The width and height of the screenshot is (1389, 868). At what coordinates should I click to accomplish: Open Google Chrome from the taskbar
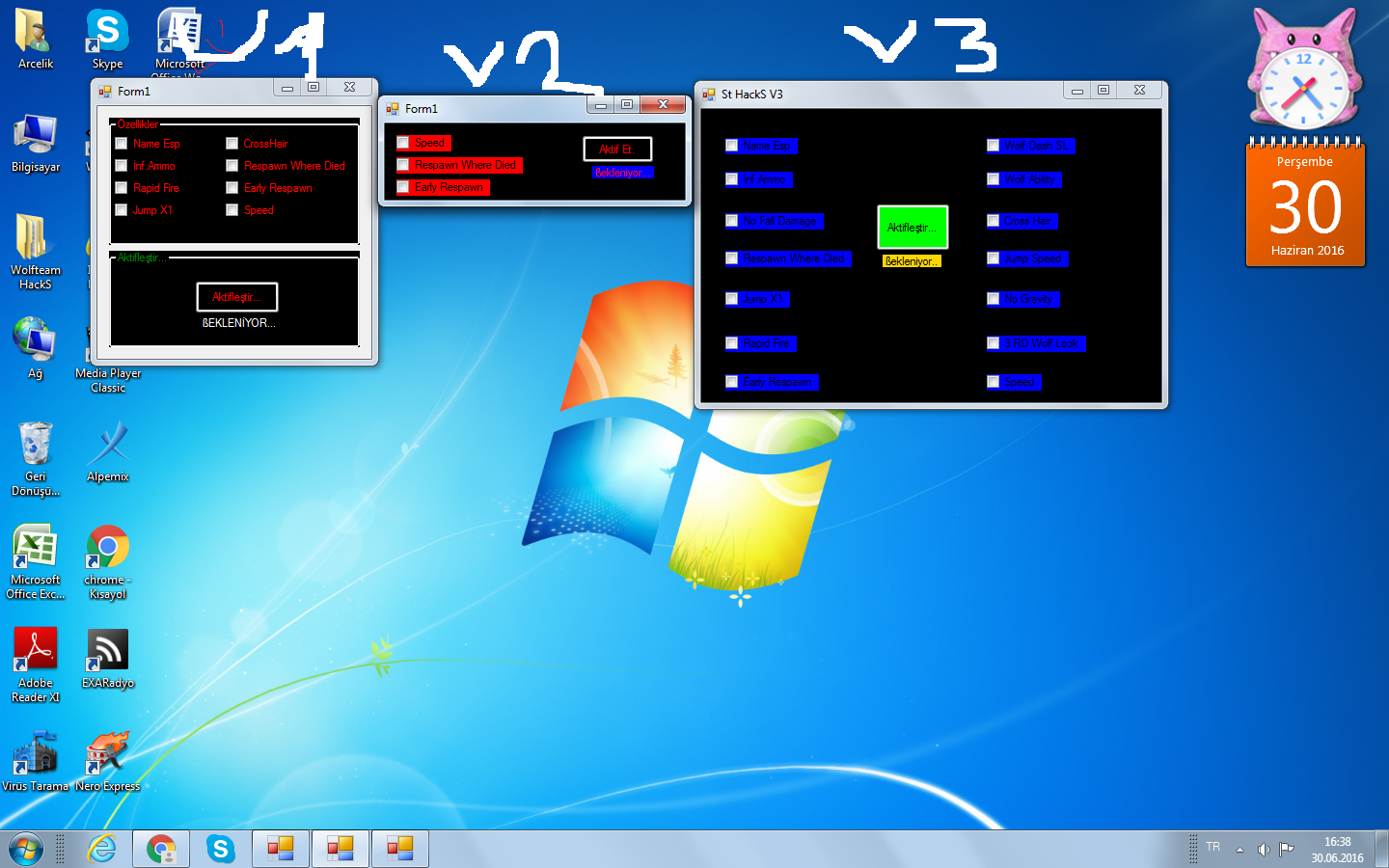point(161,849)
